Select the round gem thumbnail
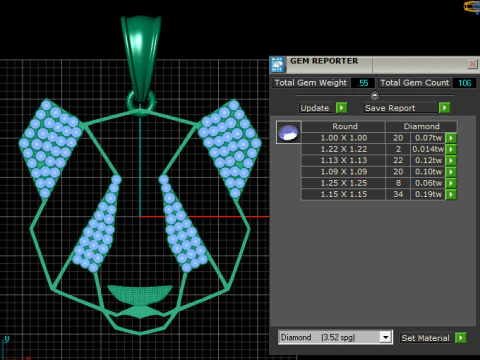The image size is (480, 360). point(289,132)
